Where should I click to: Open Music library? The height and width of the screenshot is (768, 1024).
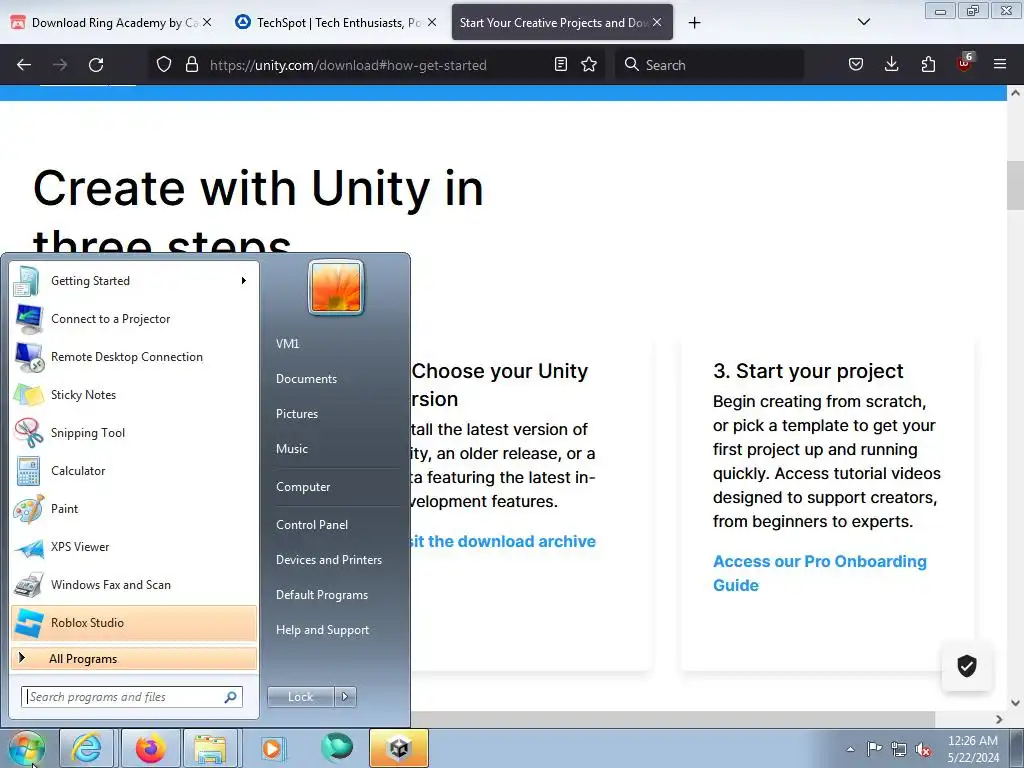click(291, 449)
